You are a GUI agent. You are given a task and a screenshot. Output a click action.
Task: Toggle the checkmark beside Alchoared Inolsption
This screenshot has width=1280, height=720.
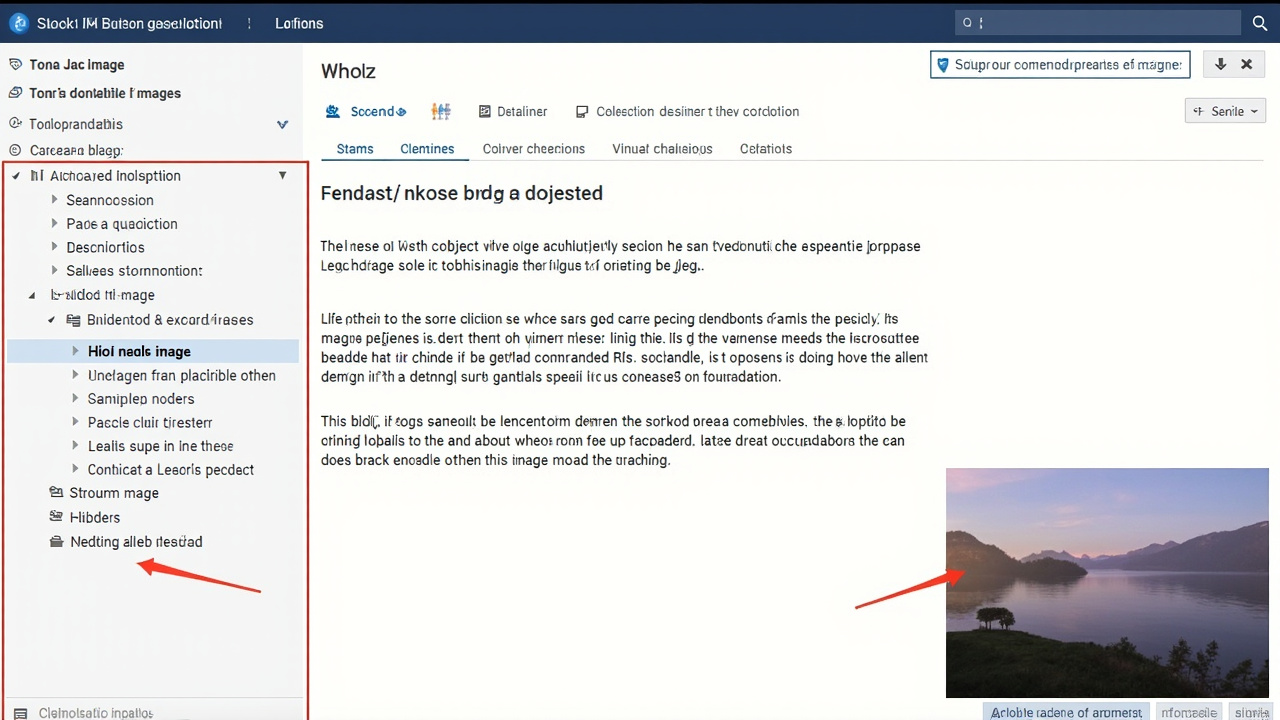[x=15, y=176]
